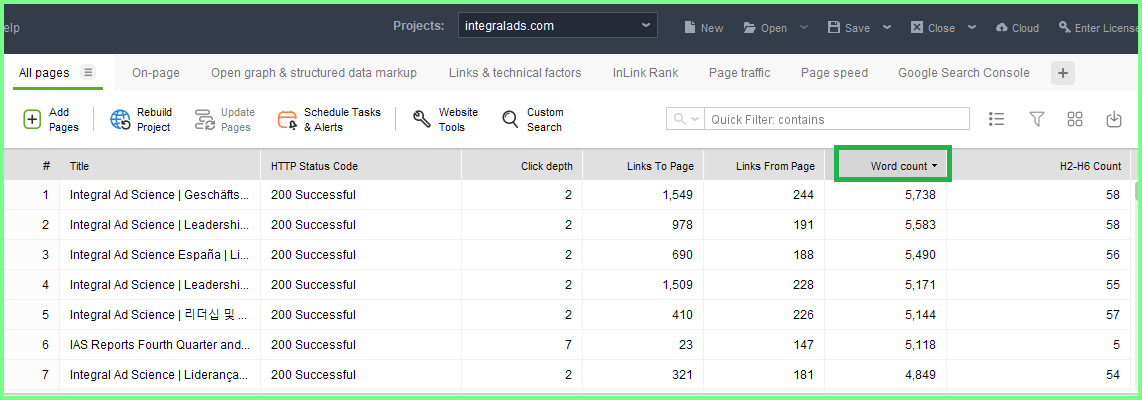The image size is (1142, 400).
Task: Select the Korean-titled Integral Ad Science row
Action: pyautogui.click(x=567, y=315)
